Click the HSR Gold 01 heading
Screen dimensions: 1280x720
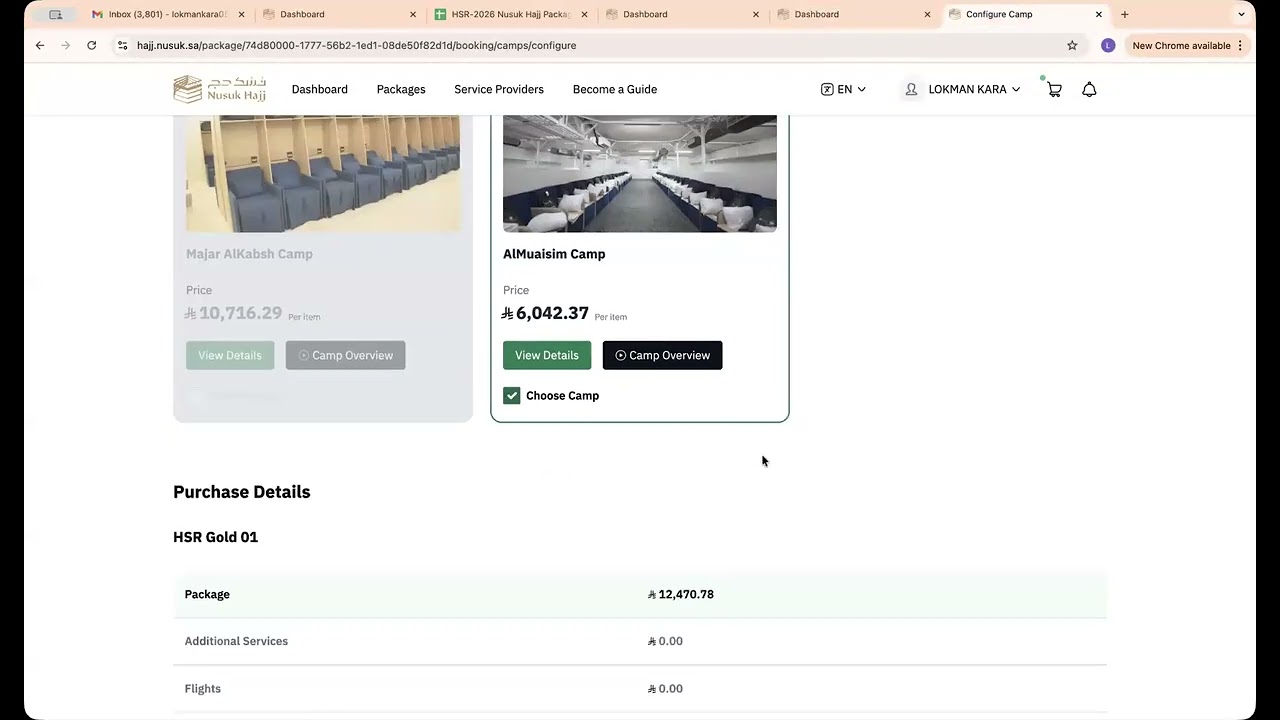216,537
